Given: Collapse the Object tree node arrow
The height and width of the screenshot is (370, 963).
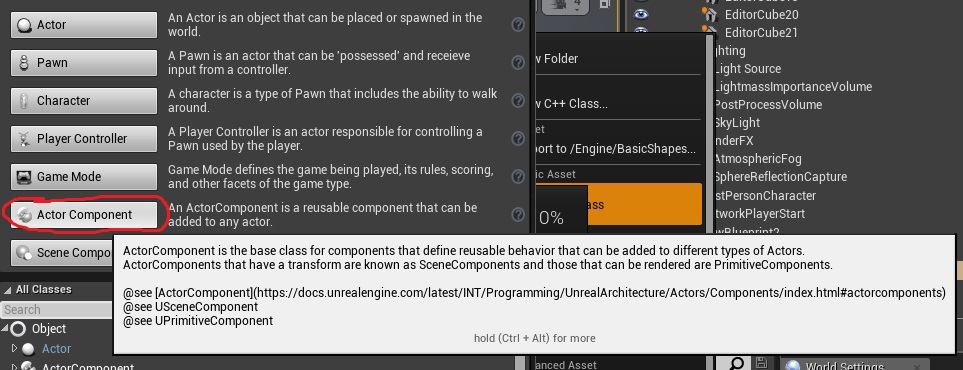Looking at the screenshot, I should click(x=4, y=329).
